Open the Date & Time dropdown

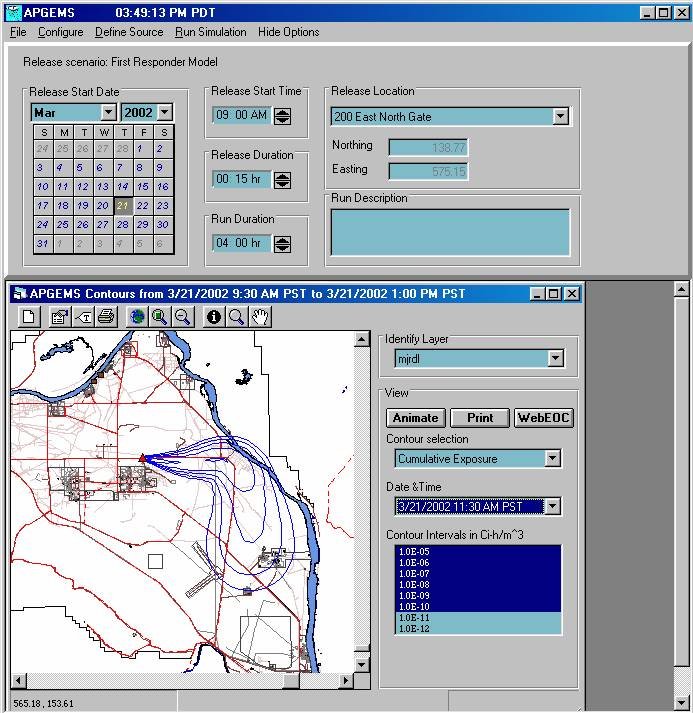(552, 506)
